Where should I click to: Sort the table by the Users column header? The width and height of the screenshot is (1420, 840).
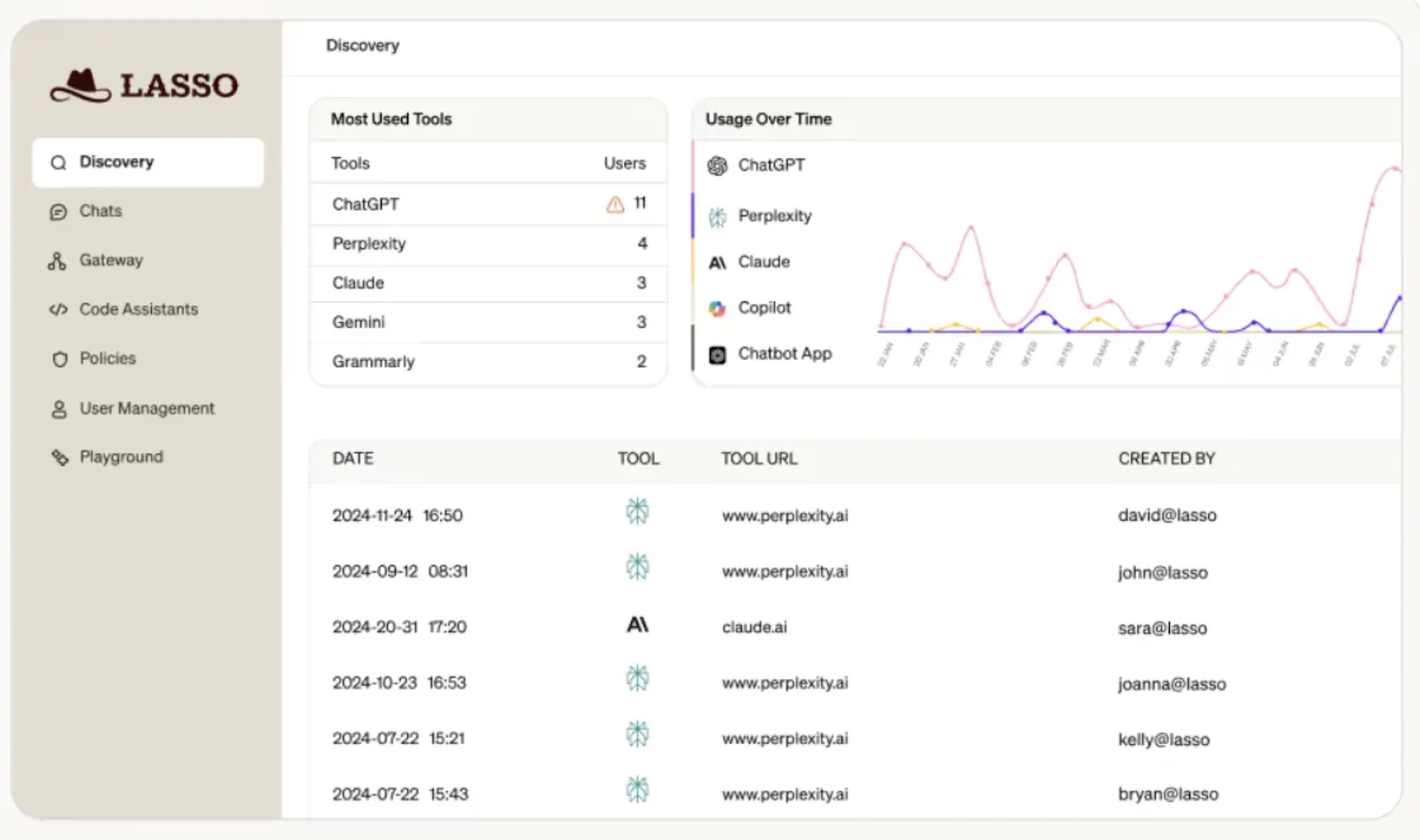625,162
